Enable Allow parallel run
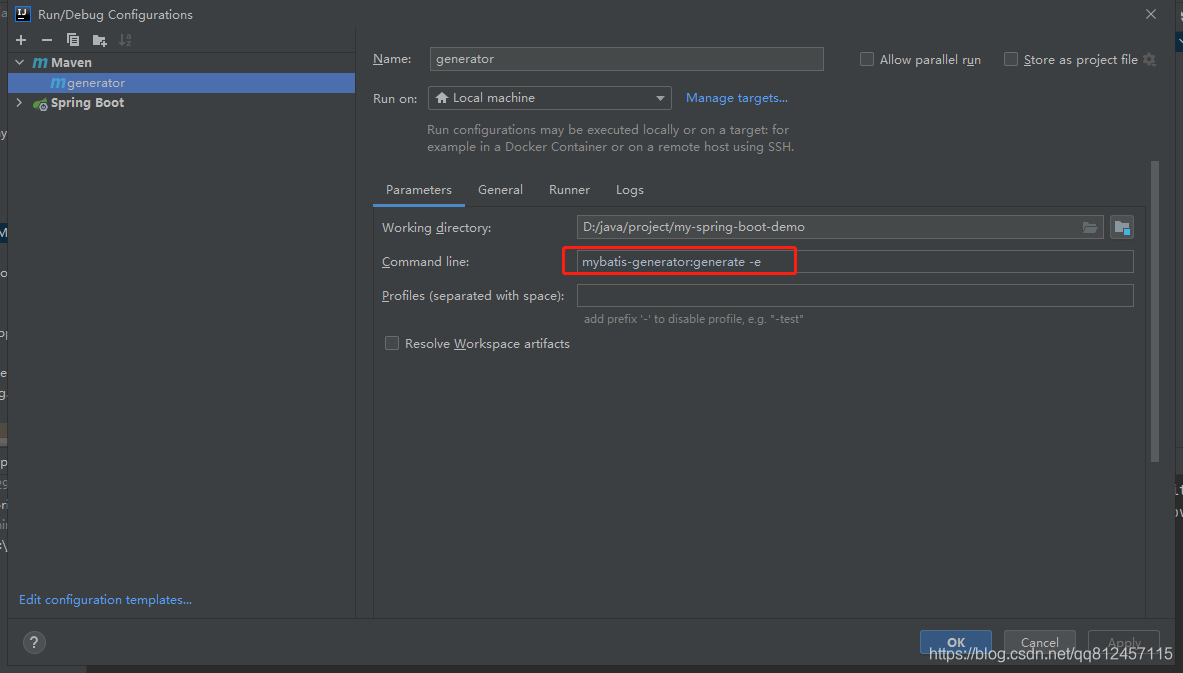Viewport: 1183px width, 673px height. point(867,60)
